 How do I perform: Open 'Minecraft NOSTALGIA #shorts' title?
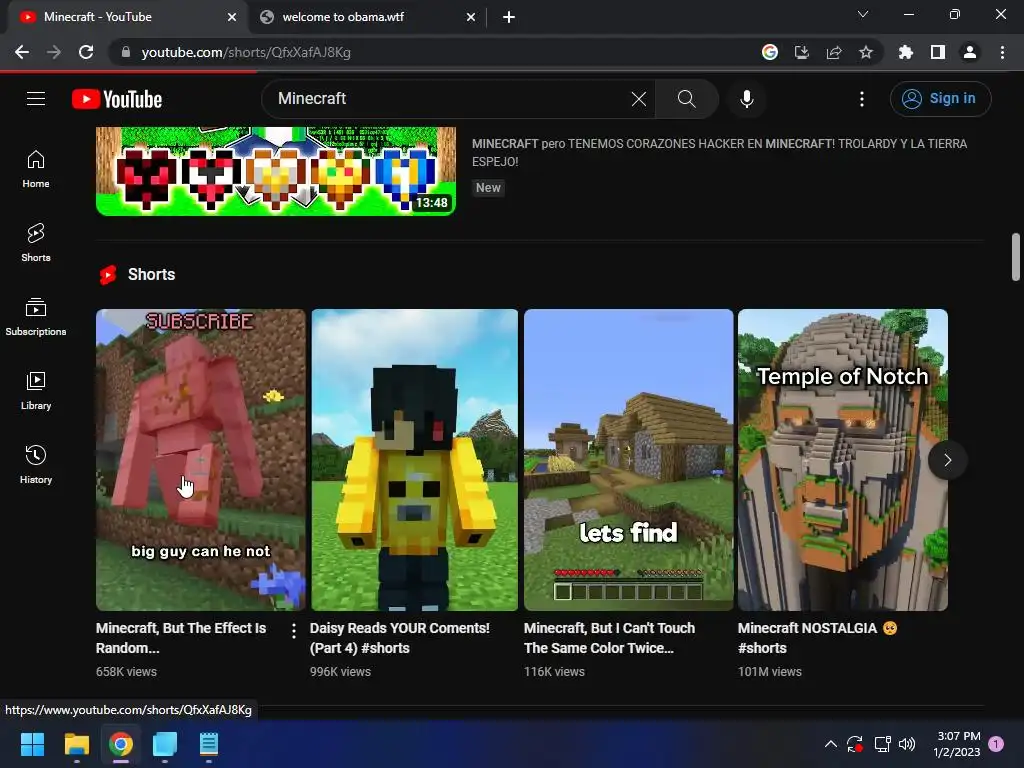[818, 638]
